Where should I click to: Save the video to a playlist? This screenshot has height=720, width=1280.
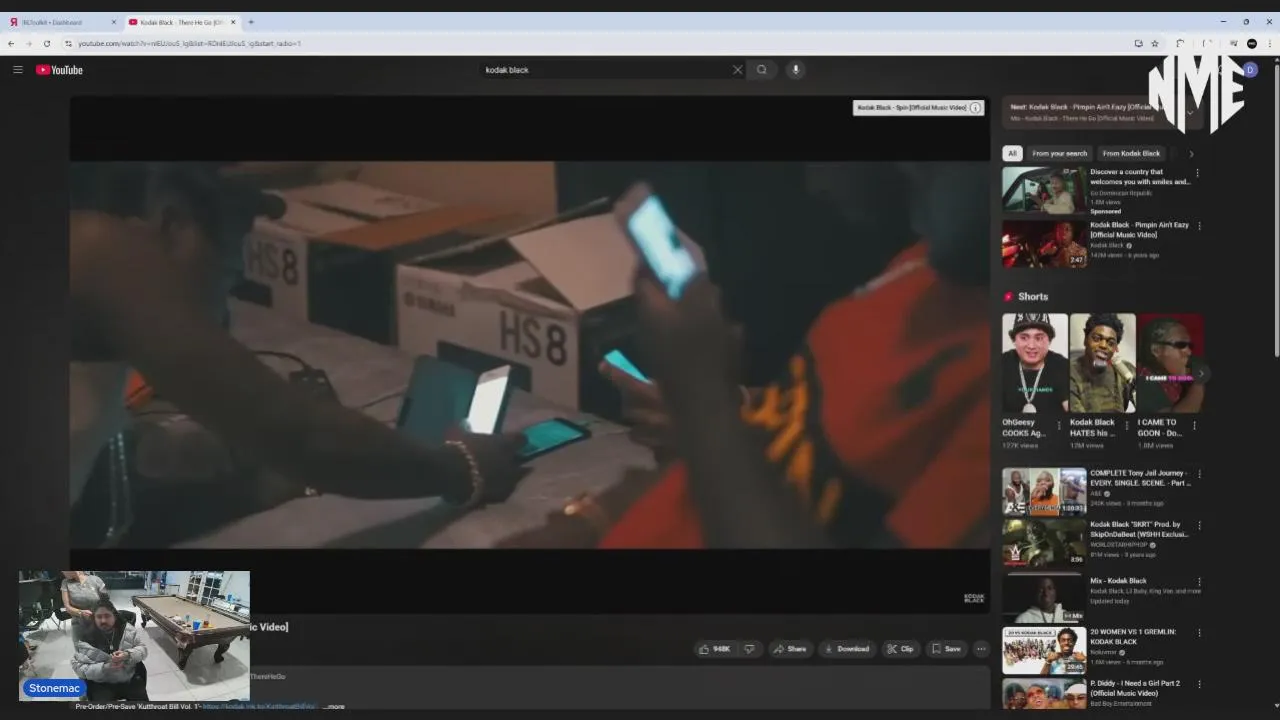(946, 649)
